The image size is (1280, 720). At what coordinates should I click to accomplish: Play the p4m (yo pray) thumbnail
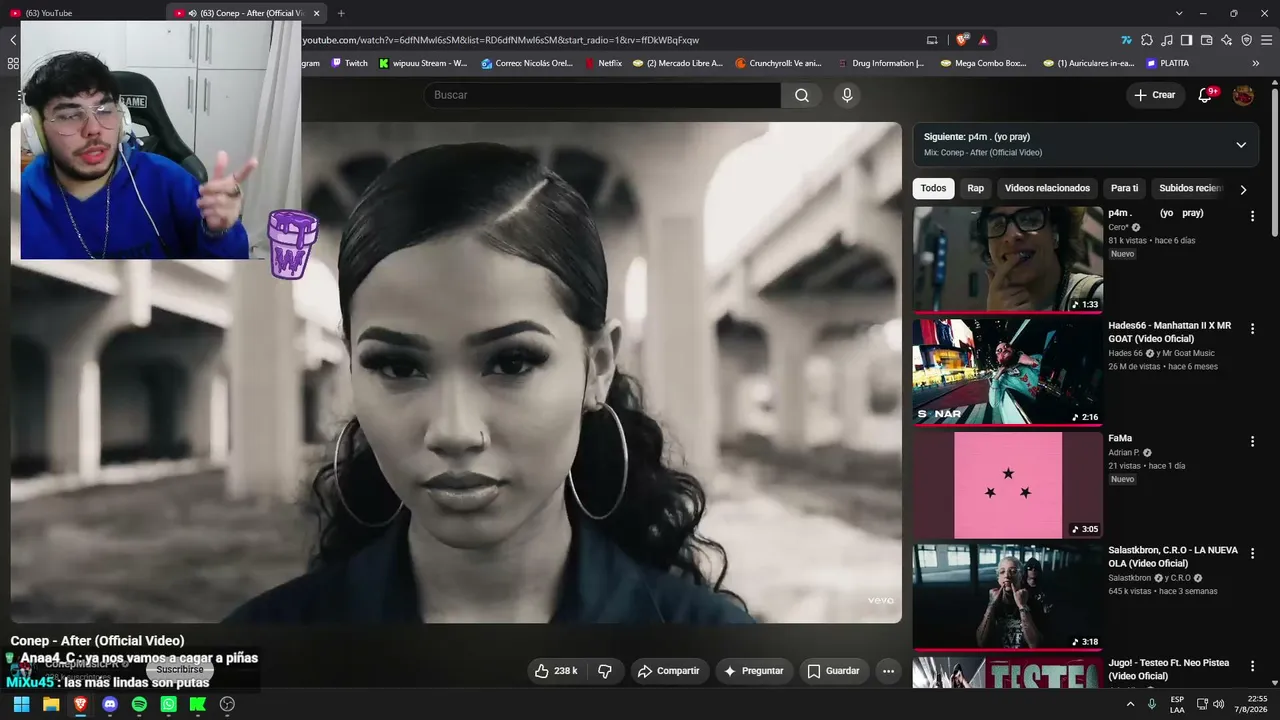pos(1008,259)
